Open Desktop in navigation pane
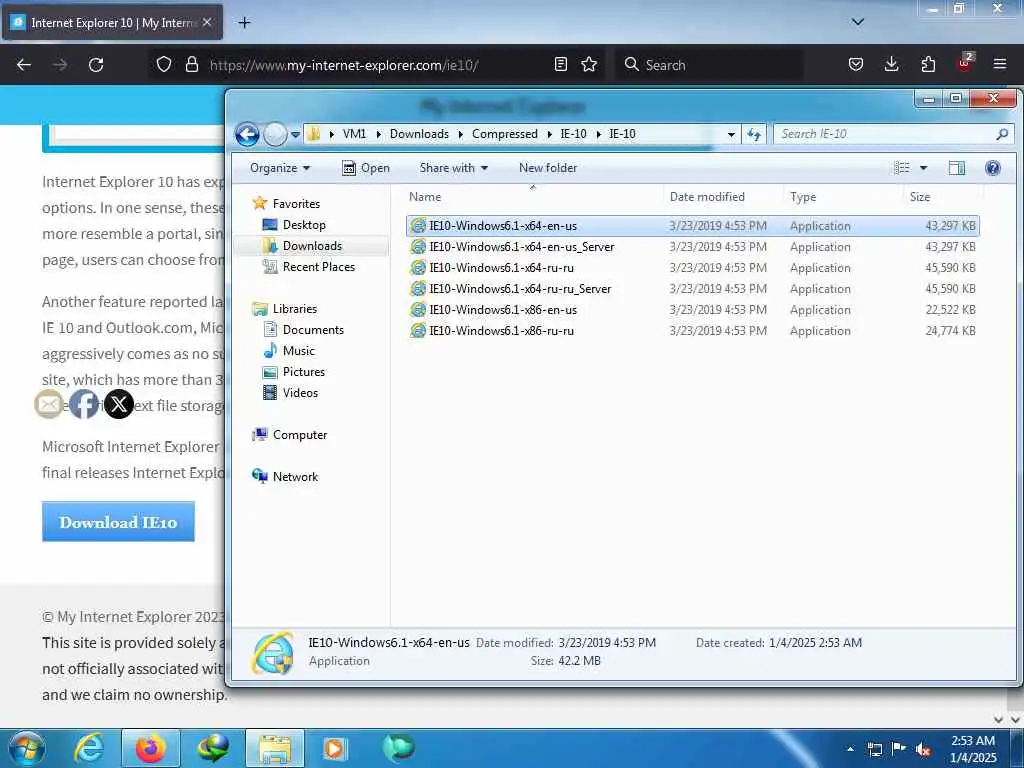The height and width of the screenshot is (768, 1024). coord(304,225)
